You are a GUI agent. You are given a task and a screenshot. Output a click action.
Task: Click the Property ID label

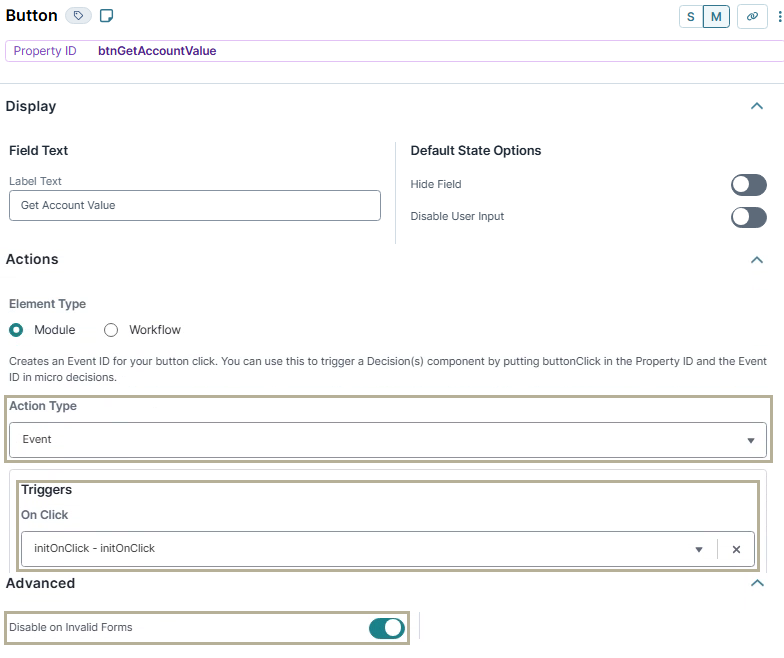coord(45,51)
